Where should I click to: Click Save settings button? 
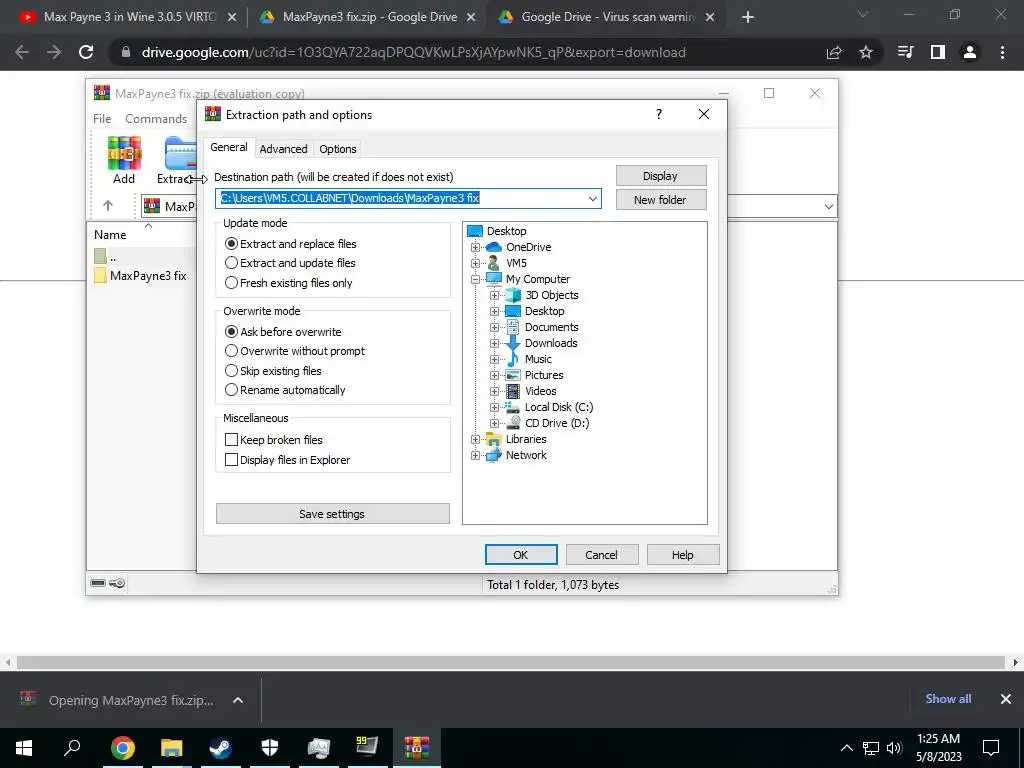tap(332, 514)
